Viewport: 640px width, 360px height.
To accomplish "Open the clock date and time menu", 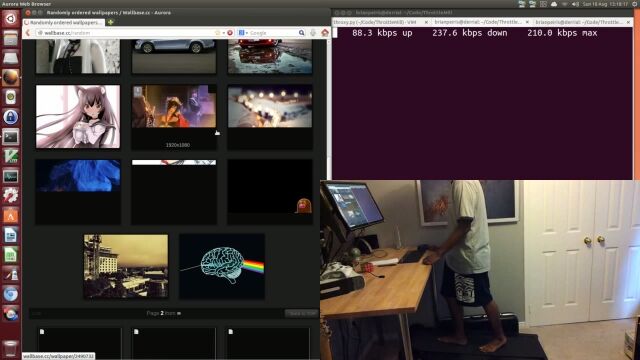I will 606,4.
